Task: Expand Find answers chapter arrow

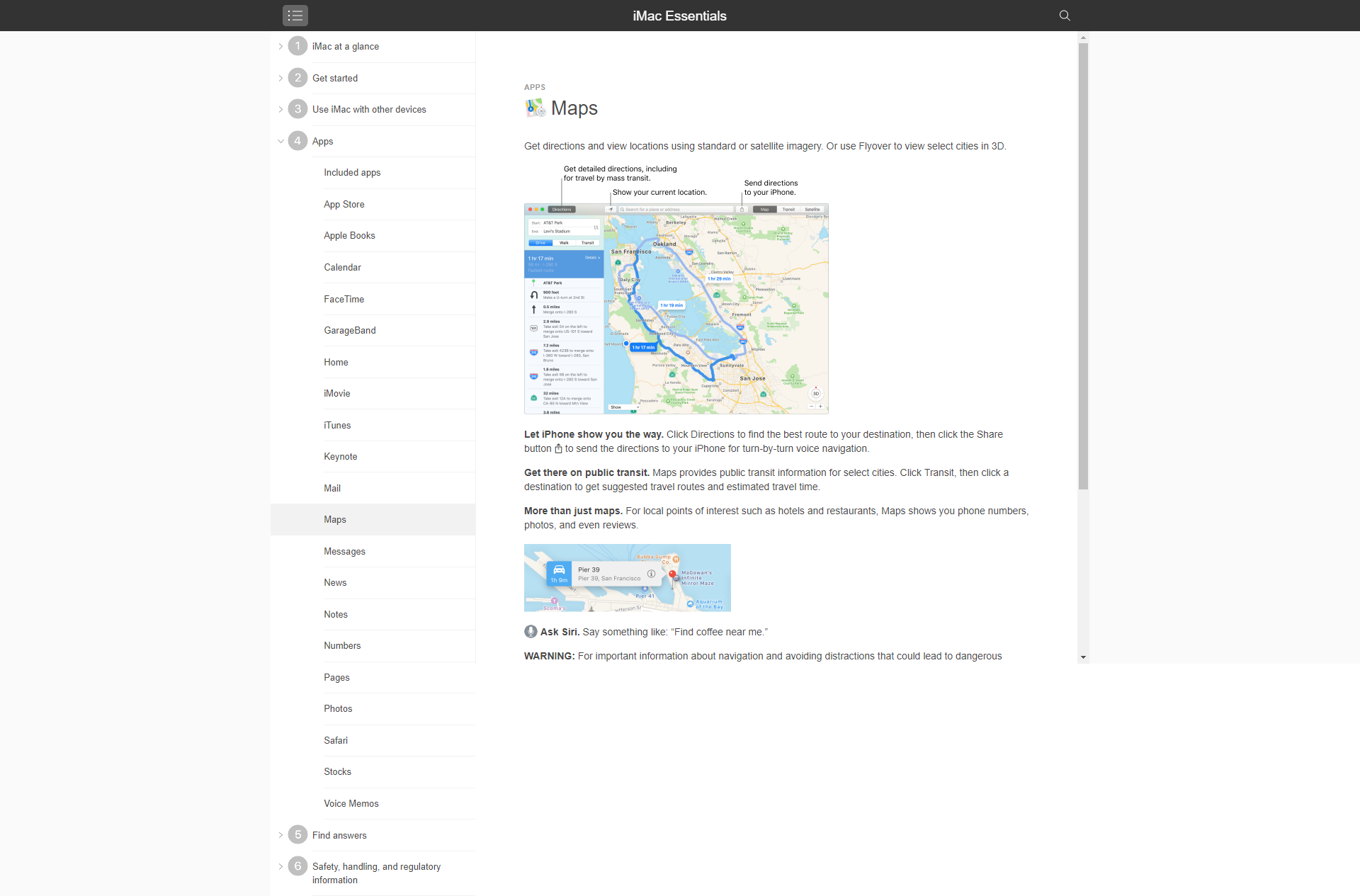Action: click(280, 835)
